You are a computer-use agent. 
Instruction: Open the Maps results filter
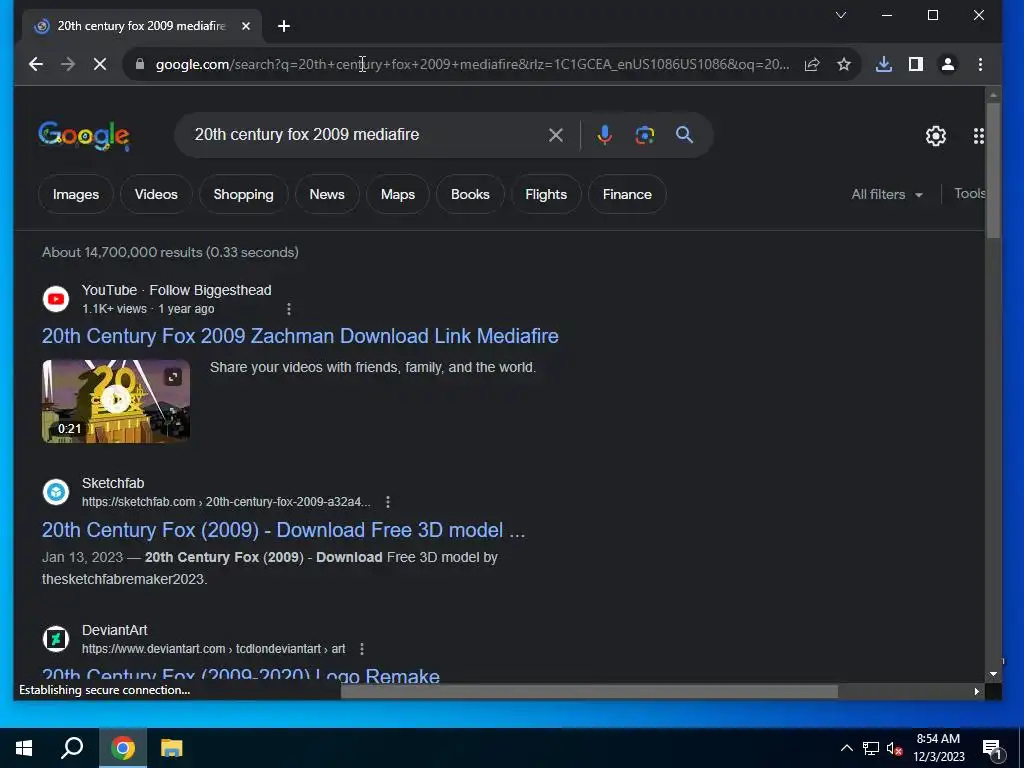click(x=398, y=195)
